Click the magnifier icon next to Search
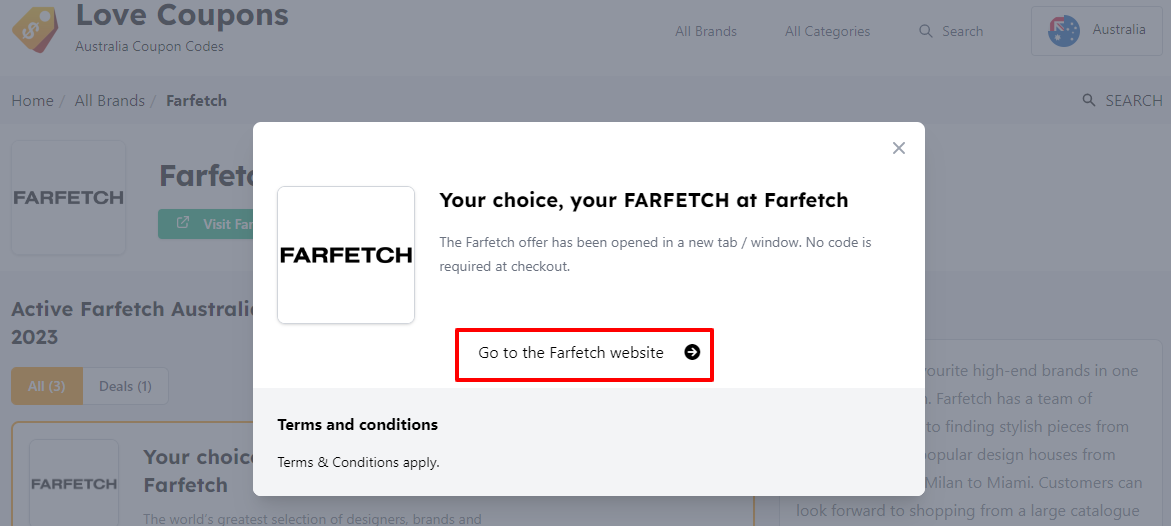The width and height of the screenshot is (1171, 526). [x=926, y=31]
